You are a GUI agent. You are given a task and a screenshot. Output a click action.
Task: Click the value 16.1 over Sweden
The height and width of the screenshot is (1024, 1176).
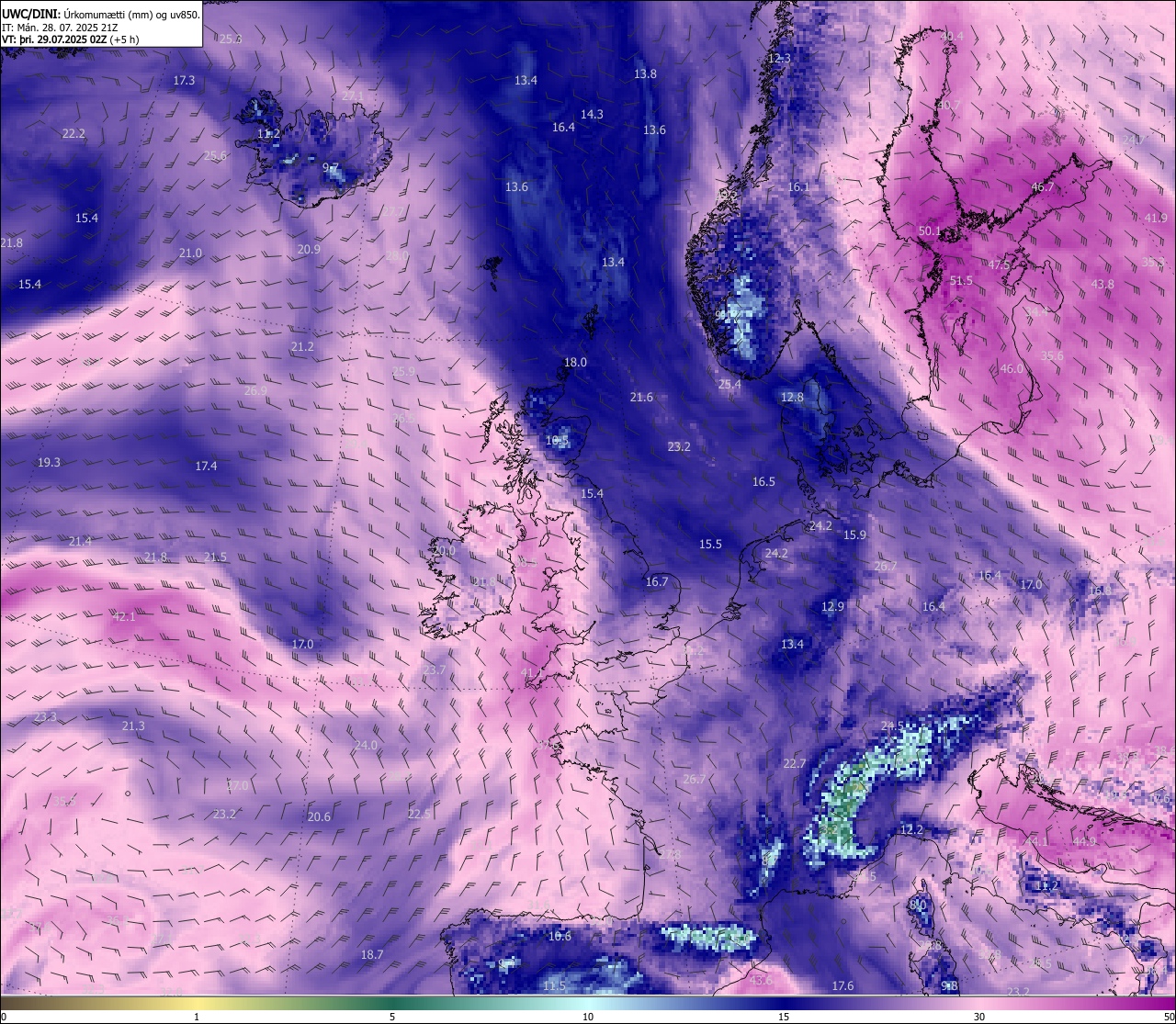(x=798, y=187)
